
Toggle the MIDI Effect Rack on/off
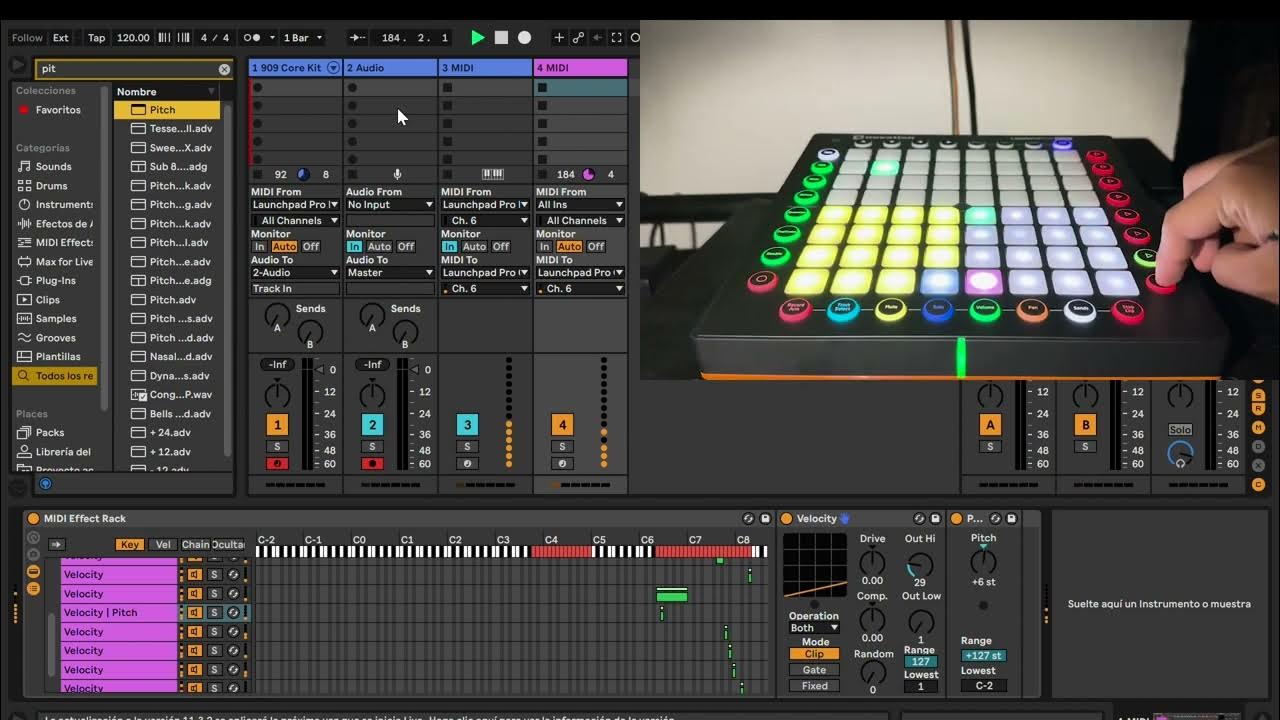pos(33,519)
